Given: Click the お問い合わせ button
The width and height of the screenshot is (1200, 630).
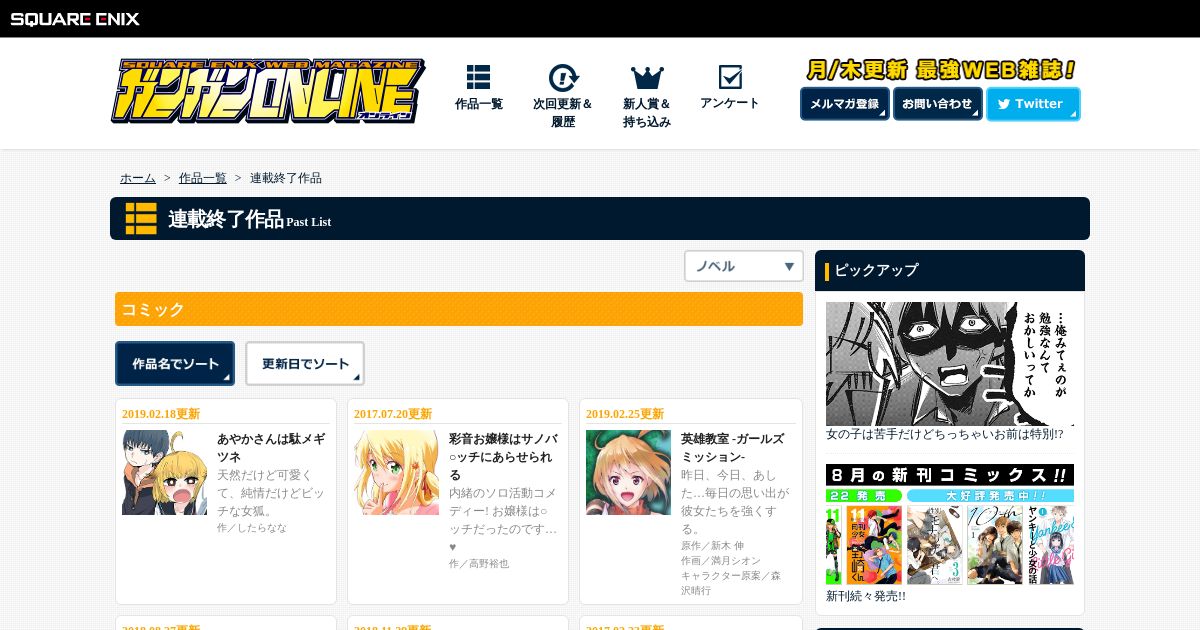Looking at the screenshot, I should [x=938, y=104].
